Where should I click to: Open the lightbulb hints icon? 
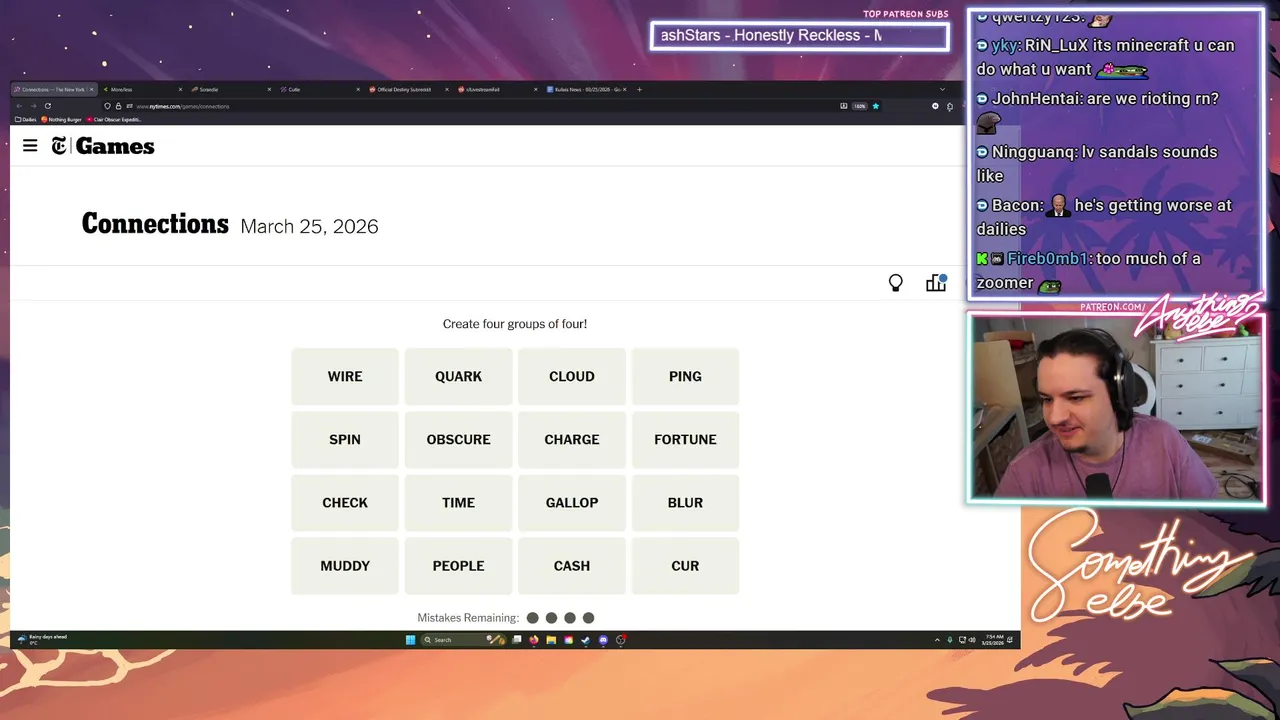pyautogui.click(x=896, y=283)
